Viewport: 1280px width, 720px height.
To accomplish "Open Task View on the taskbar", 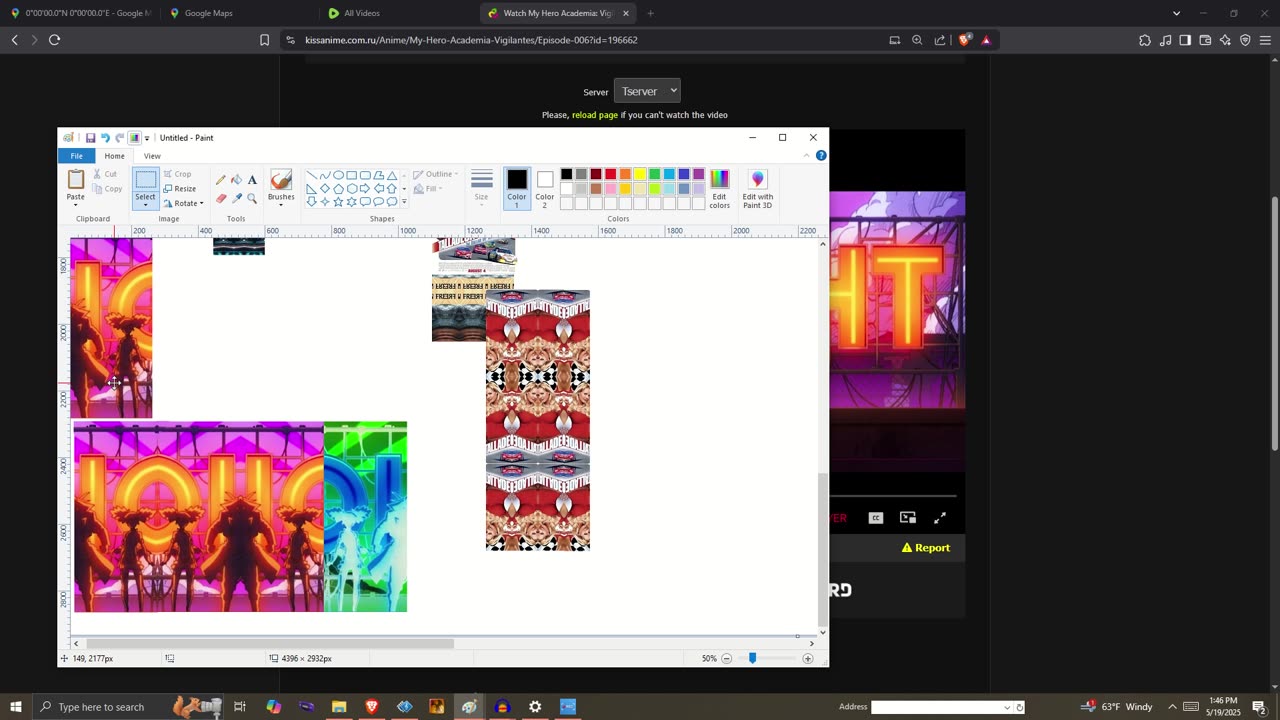I will 240,707.
